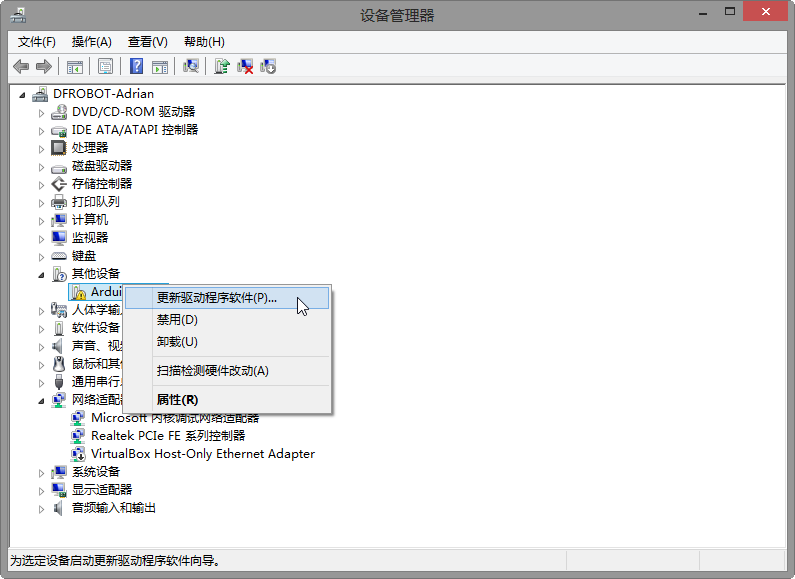
Task: Select 卸载(U) from the context menu
Action: tap(177, 342)
